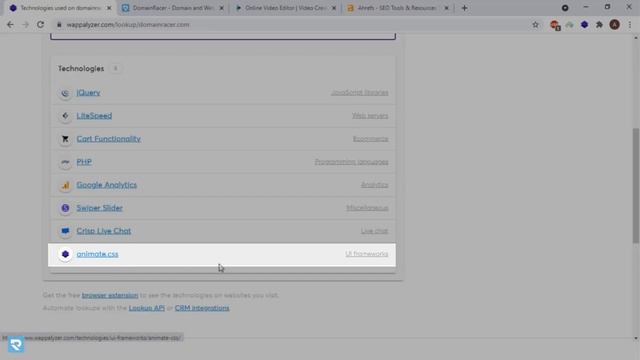Open the Google Analytics link
The width and height of the screenshot is (640, 360).
(107, 185)
